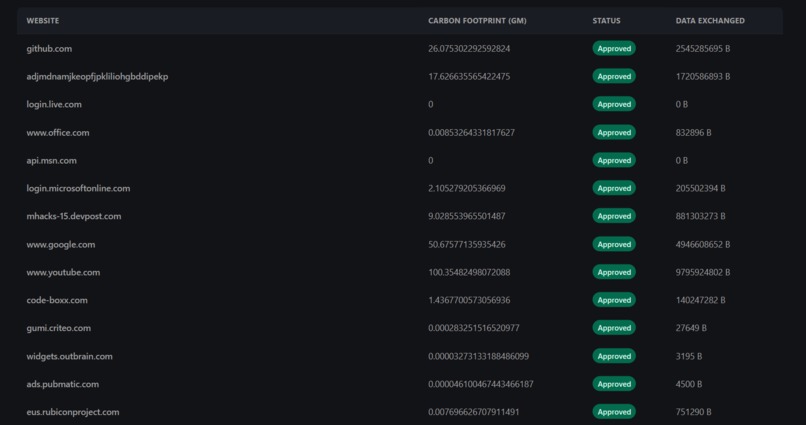
Task: Click the carbon value 0.007696626707911491
Action: click(473, 412)
